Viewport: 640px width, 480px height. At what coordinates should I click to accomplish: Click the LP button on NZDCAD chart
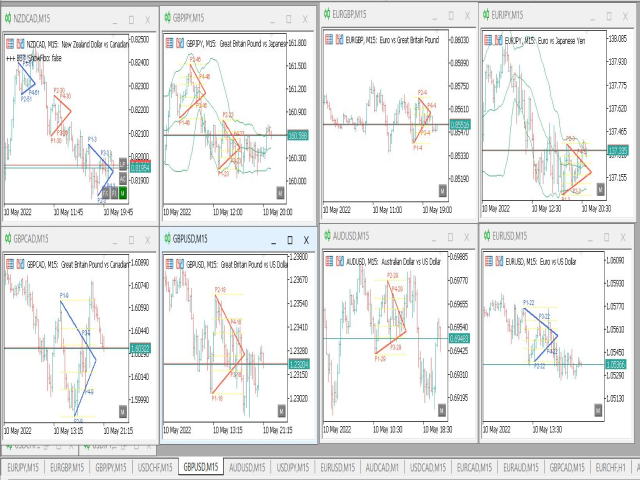pos(123,164)
